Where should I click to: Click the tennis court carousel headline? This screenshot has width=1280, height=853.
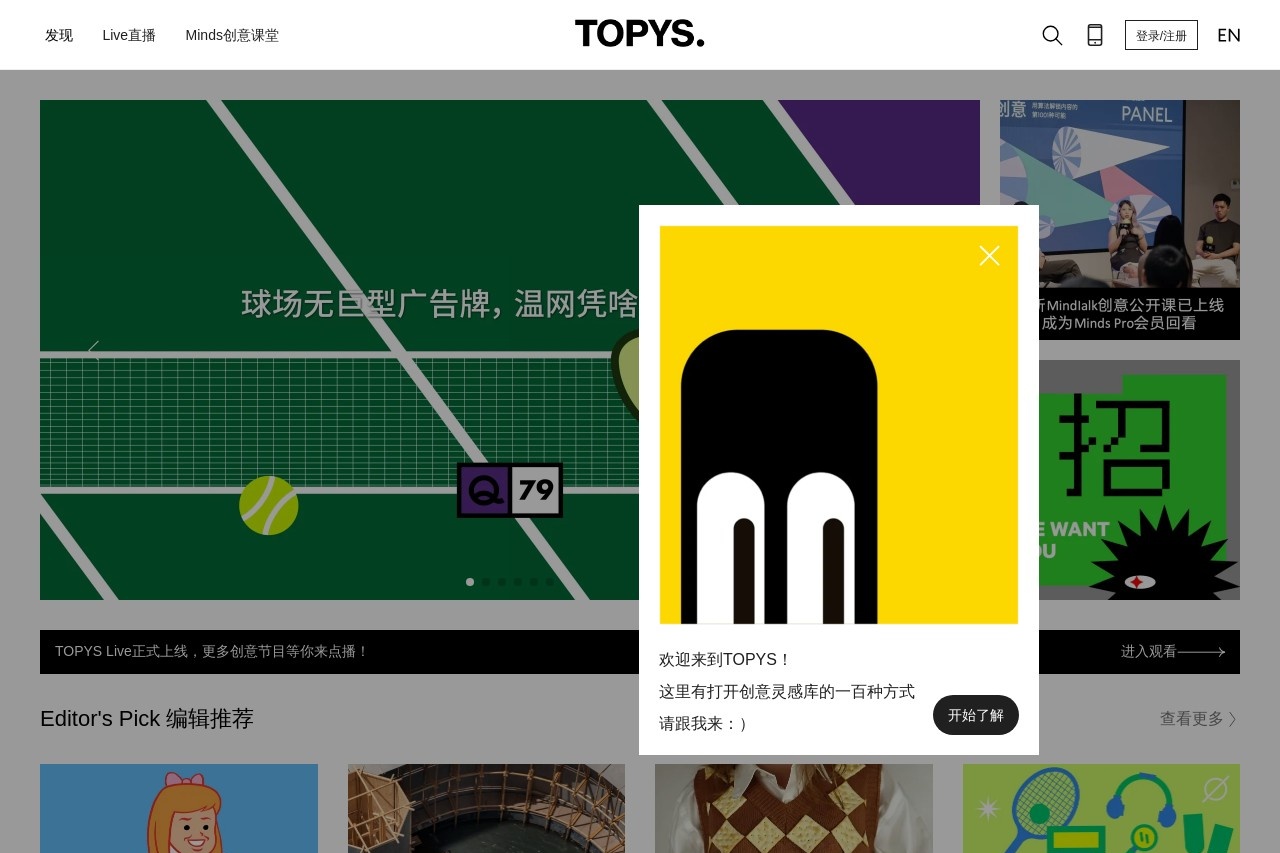click(x=440, y=304)
